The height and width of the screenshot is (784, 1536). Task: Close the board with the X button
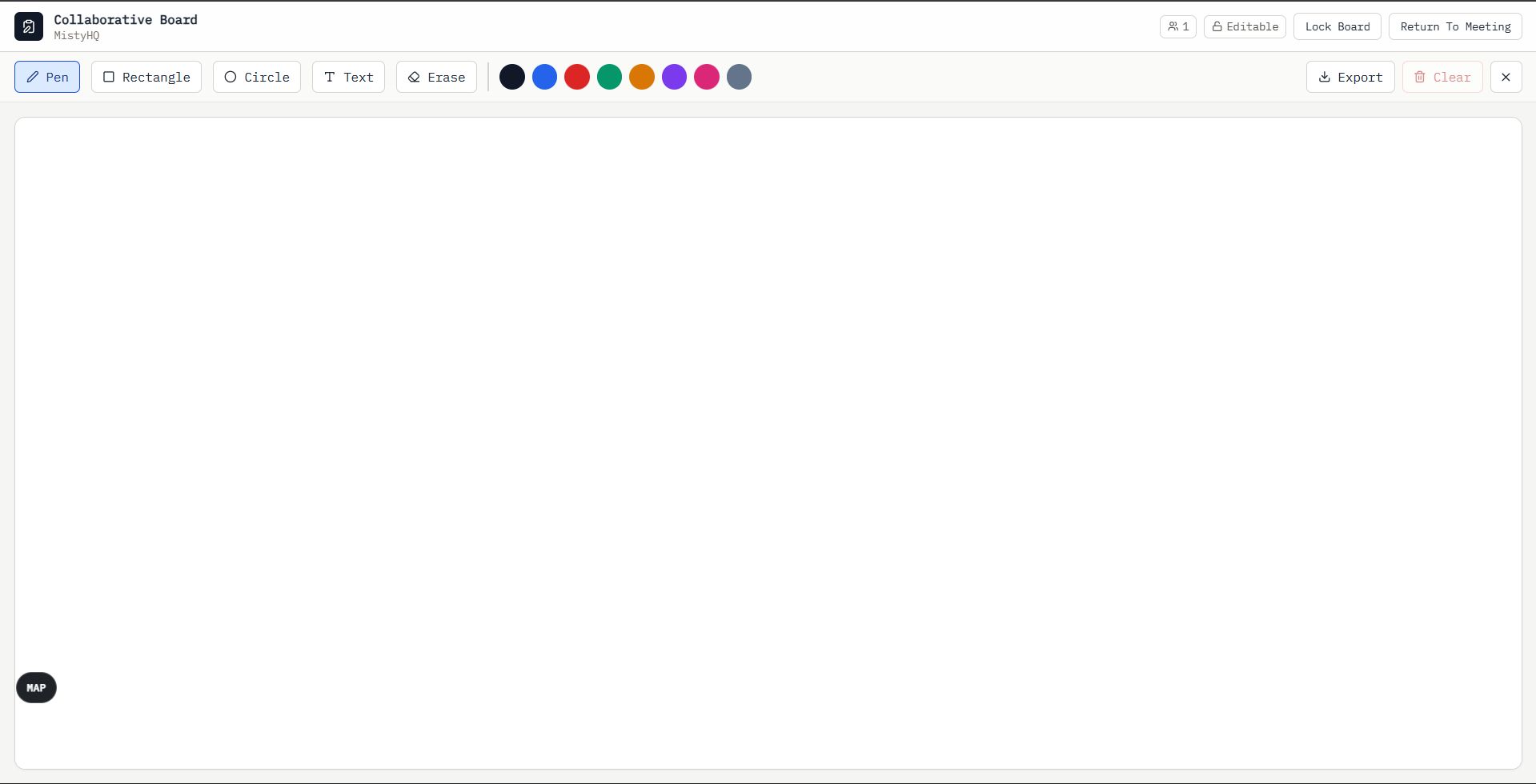[x=1506, y=77]
